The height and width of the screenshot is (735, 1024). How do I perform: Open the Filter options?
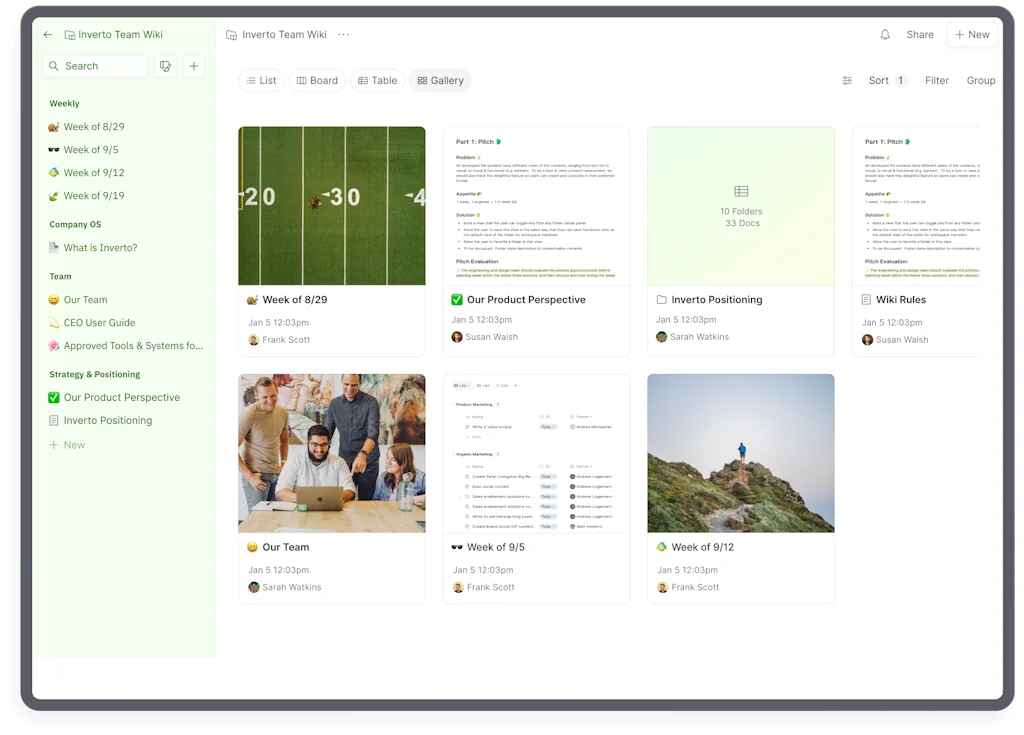click(936, 81)
